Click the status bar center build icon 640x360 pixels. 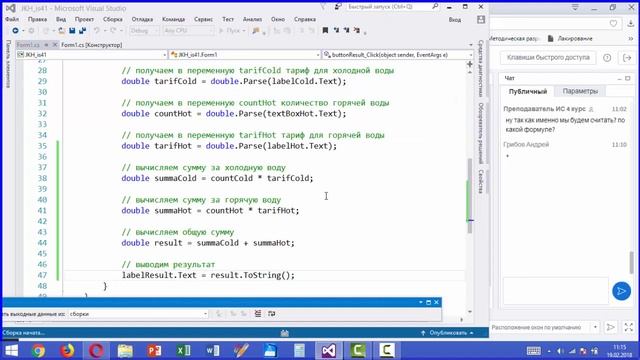(285, 333)
